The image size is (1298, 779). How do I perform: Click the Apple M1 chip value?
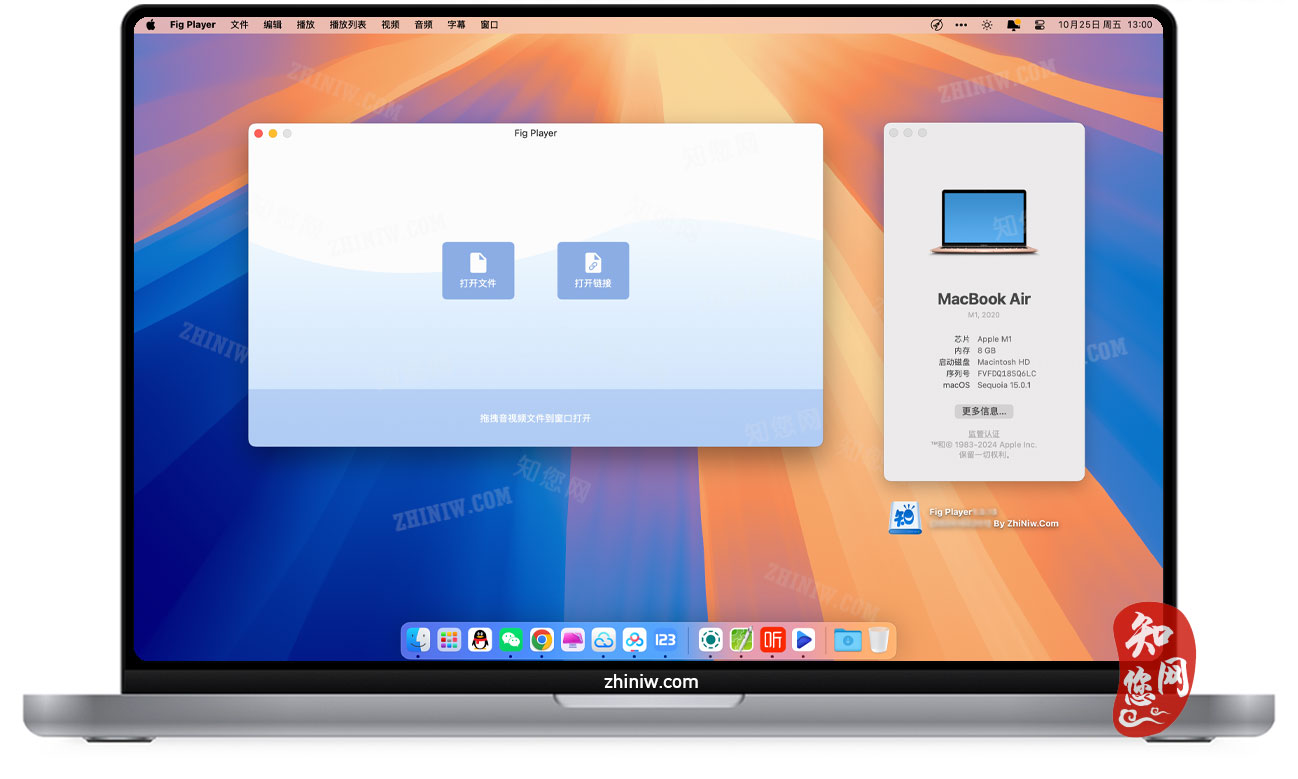(994, 339)
